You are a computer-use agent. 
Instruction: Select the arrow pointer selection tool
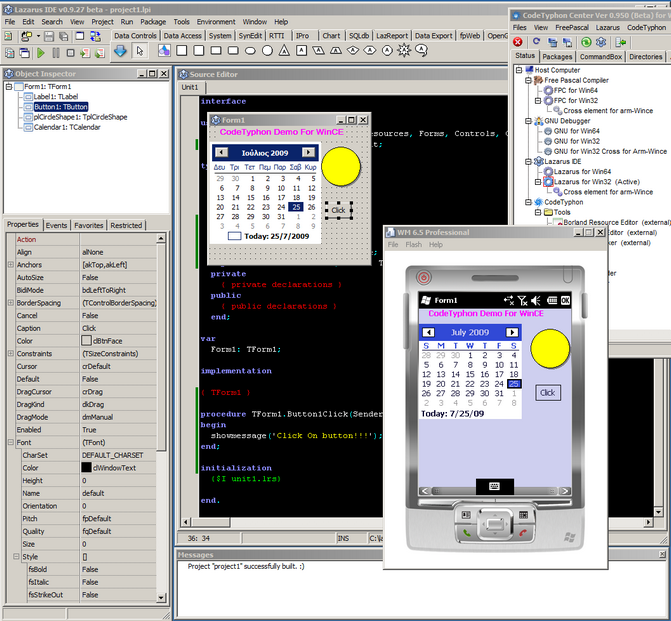[140, 51]
